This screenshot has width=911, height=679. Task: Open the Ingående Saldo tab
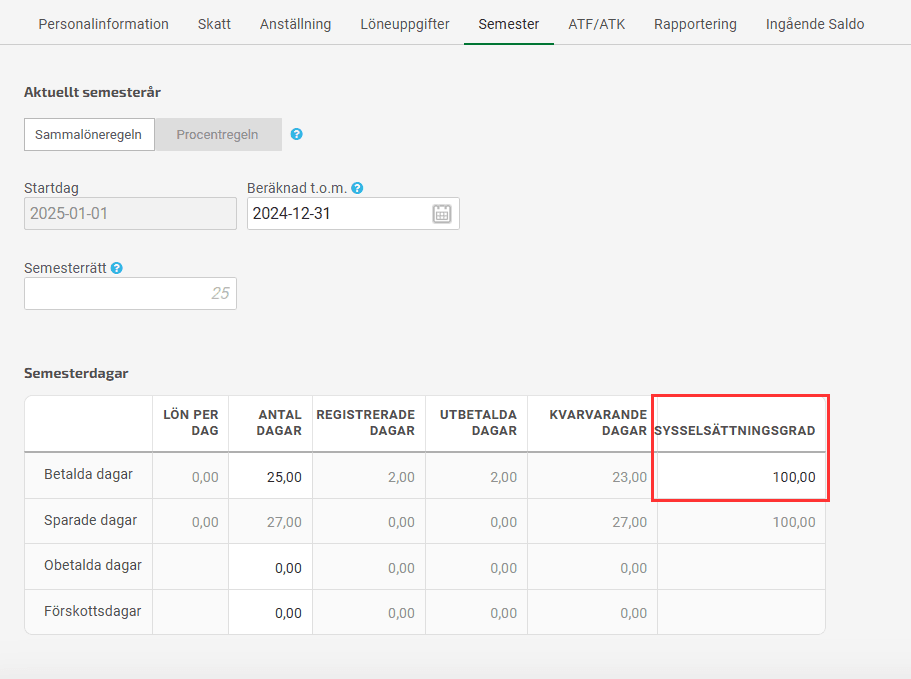point(815,24)
